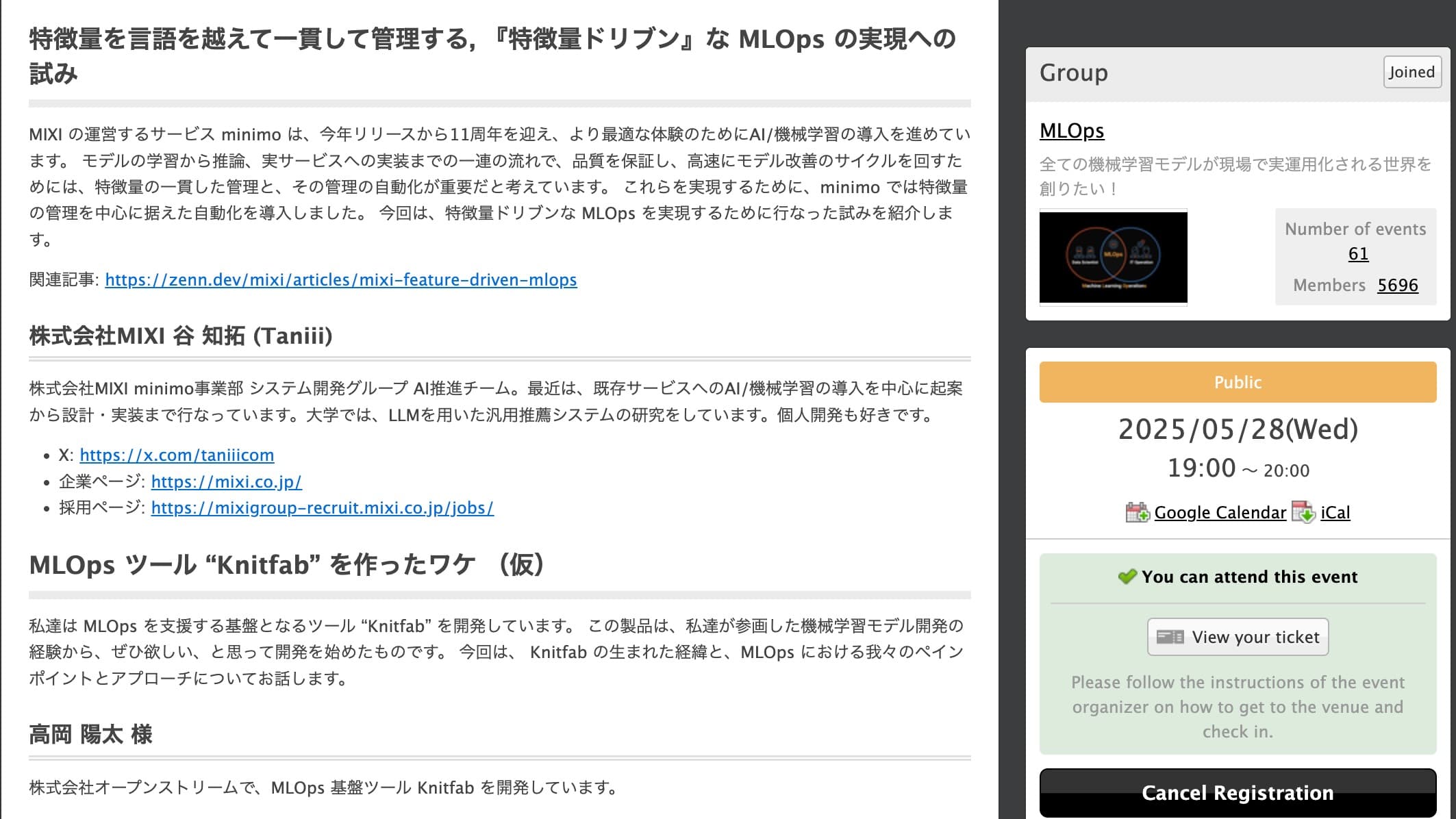Click the Number of events label

(1355, 229)
